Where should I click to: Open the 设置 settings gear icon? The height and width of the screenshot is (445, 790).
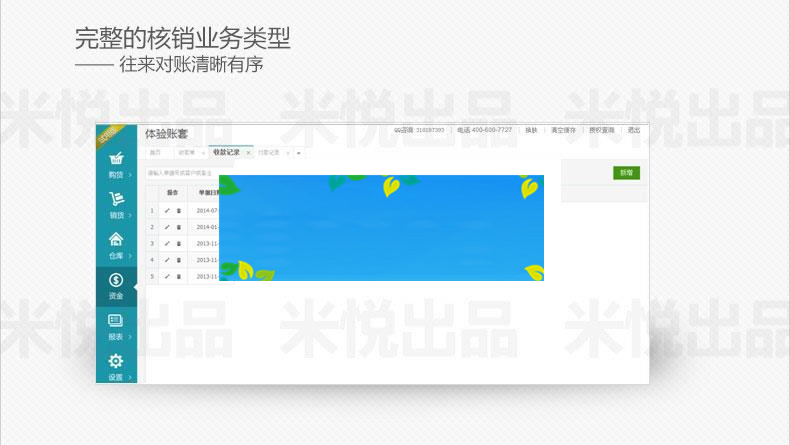click(116, 361)
